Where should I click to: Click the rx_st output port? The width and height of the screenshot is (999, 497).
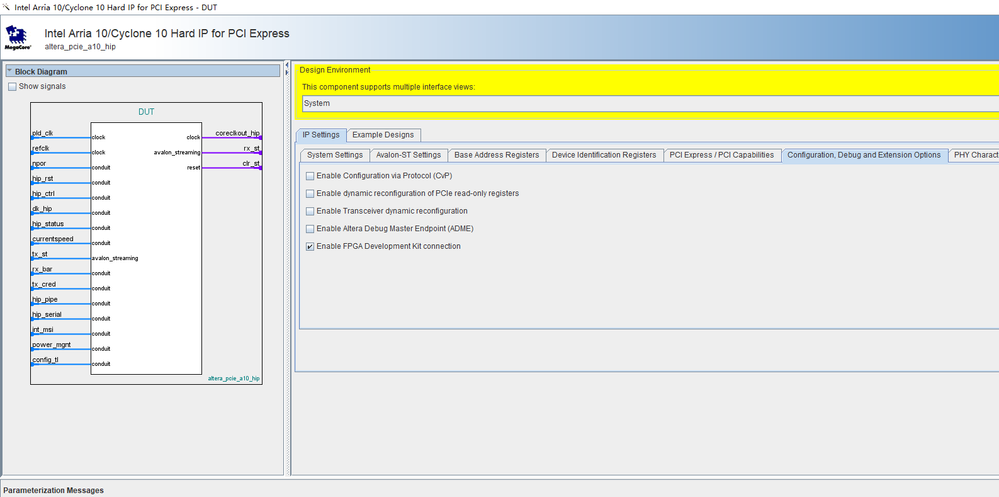pos(252,148)
